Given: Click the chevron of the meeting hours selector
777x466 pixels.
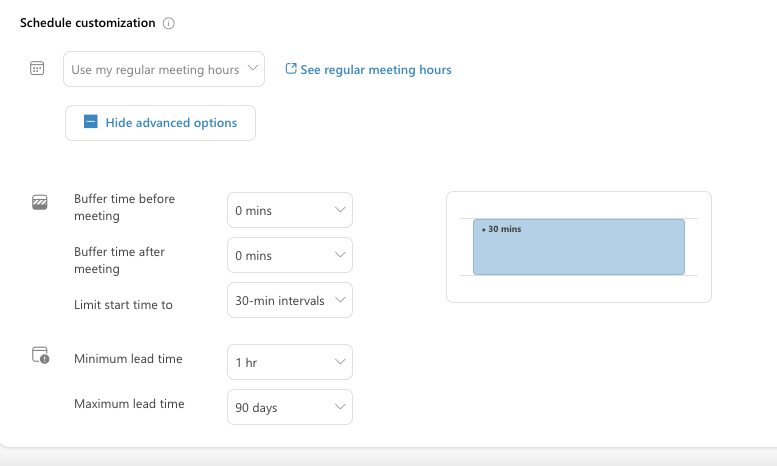Looking at the screenshot, I should pyautogui.click(x=253, y=68).
